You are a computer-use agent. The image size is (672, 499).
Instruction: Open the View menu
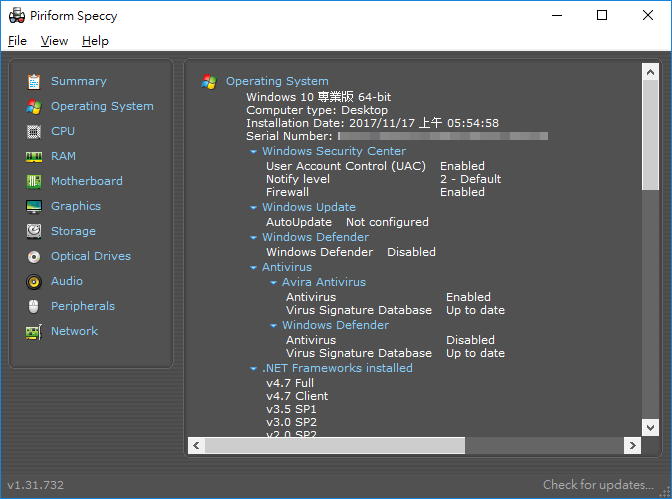(54, 41)
